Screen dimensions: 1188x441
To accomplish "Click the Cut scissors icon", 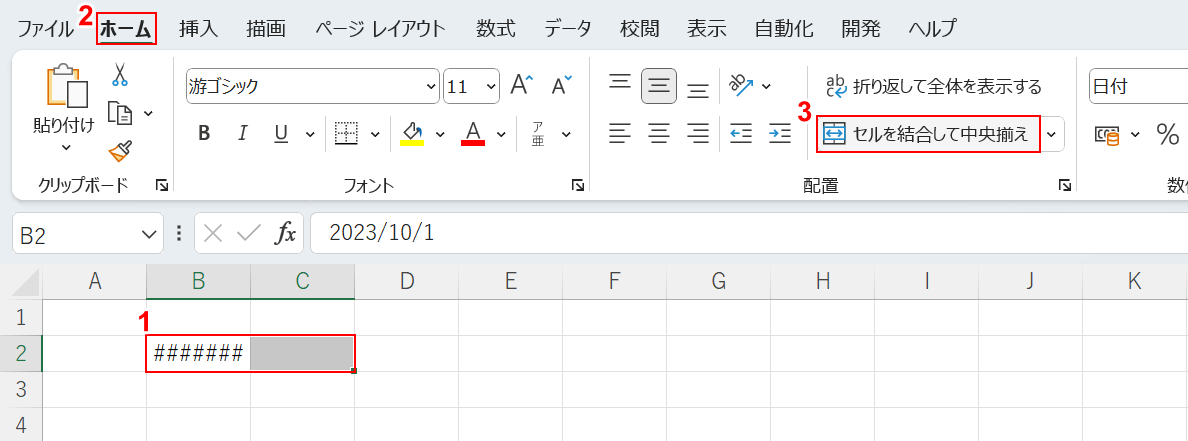I will click(x=120, y=76).
